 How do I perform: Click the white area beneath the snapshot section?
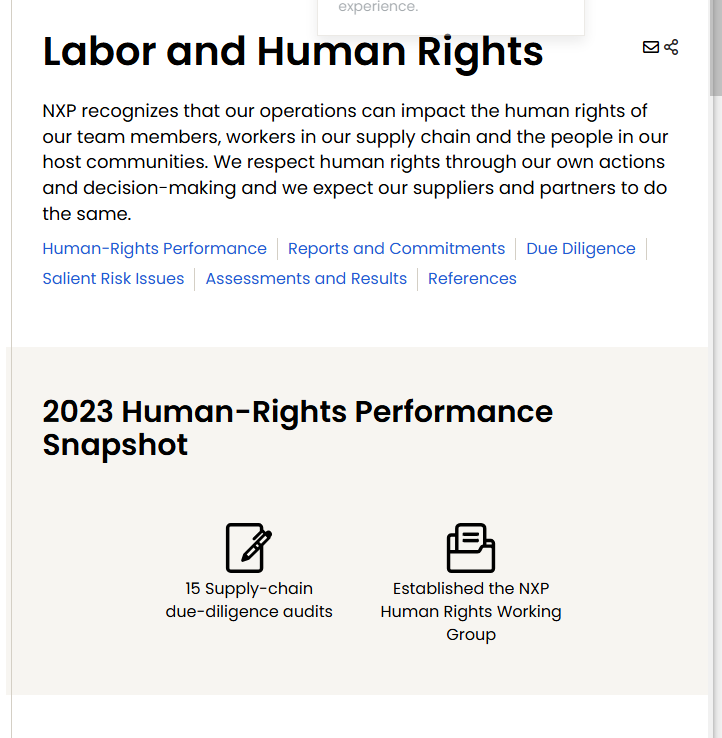[x=360, y=716]
